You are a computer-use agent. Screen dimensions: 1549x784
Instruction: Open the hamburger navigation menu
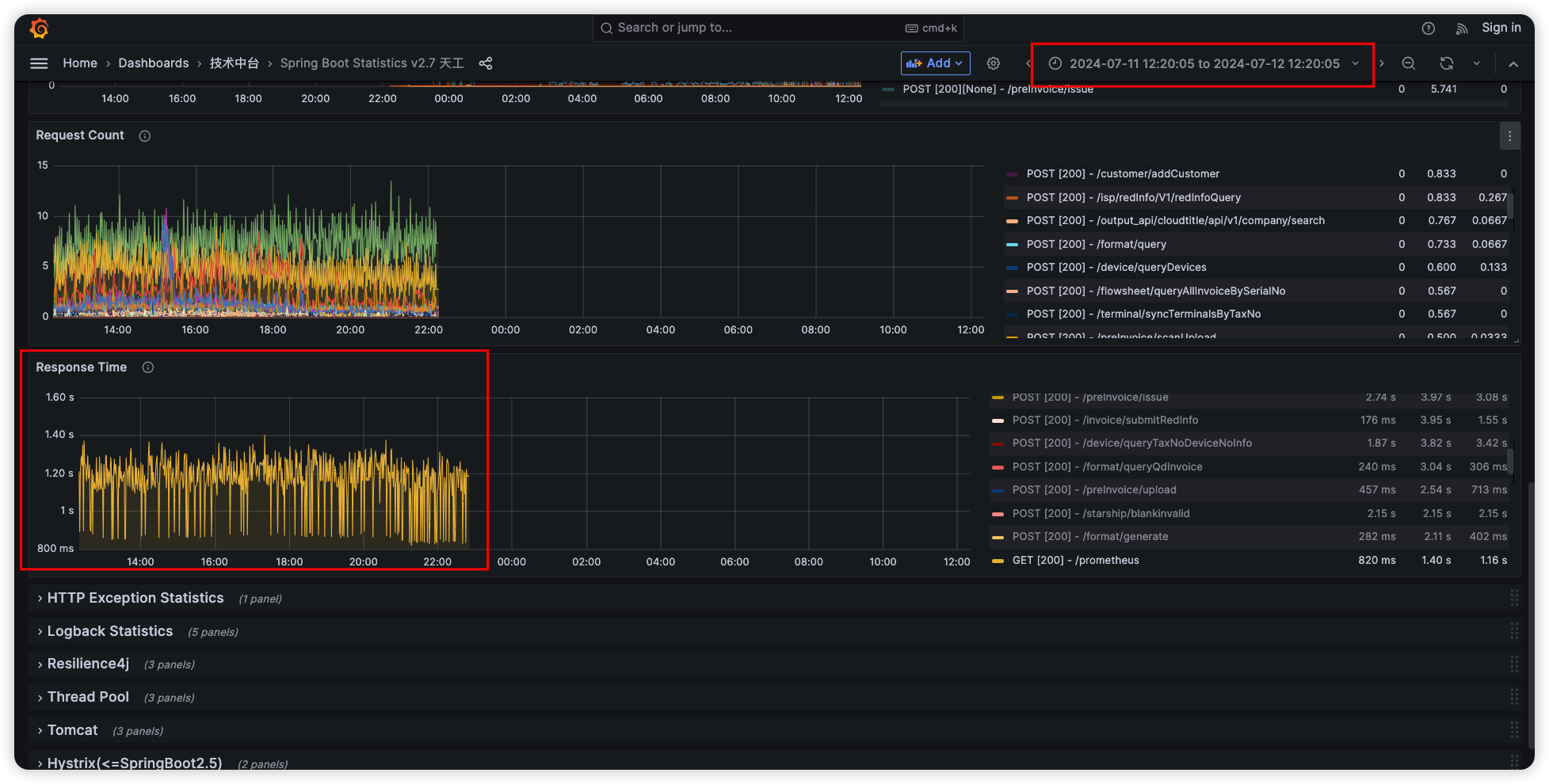tap(39, 63)
